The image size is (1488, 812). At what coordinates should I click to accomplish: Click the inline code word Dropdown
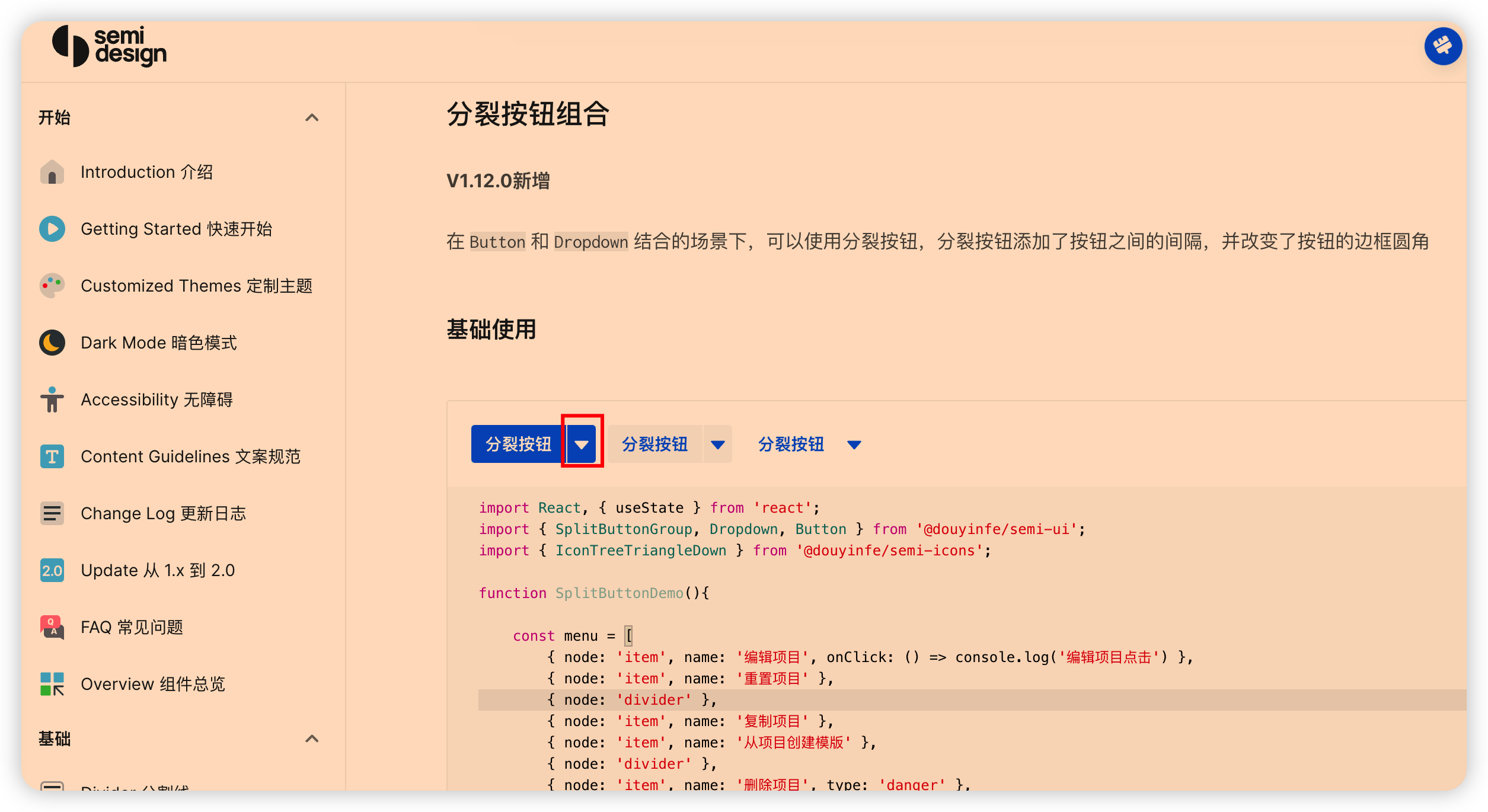(591, 242)
